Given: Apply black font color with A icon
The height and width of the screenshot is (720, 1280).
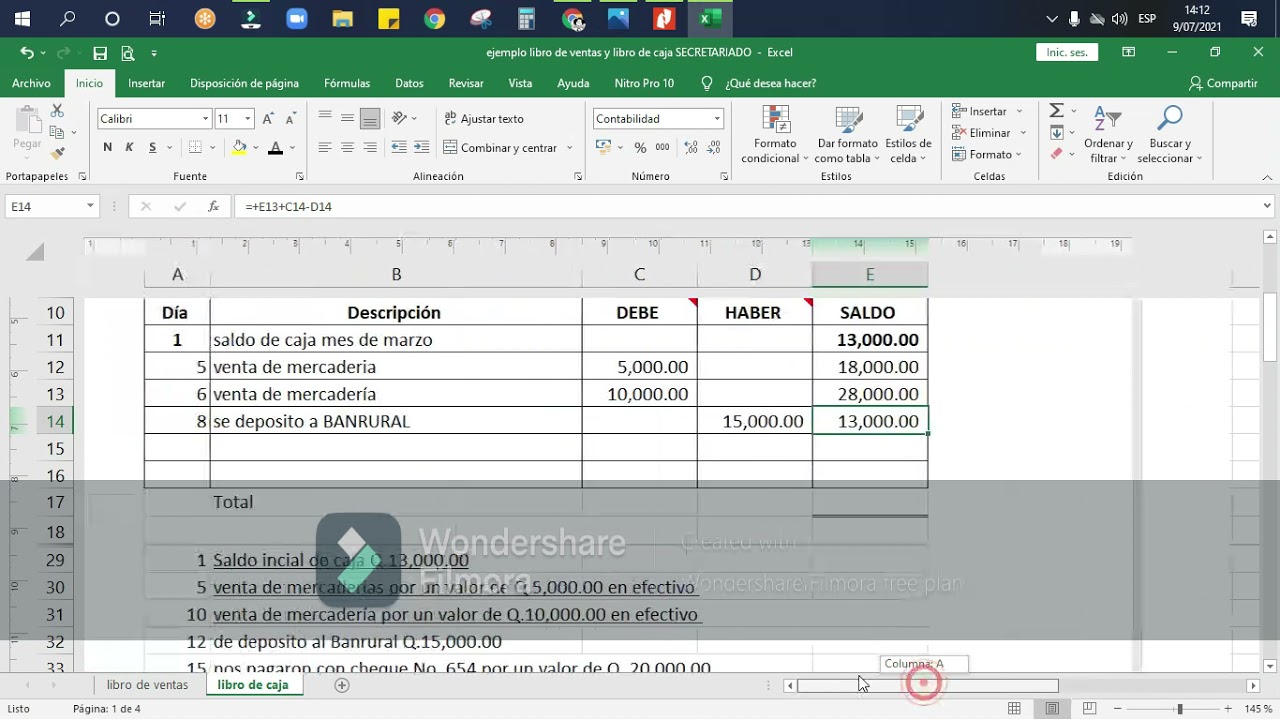Looking at the screenshot, I should [x=275, y=148].
